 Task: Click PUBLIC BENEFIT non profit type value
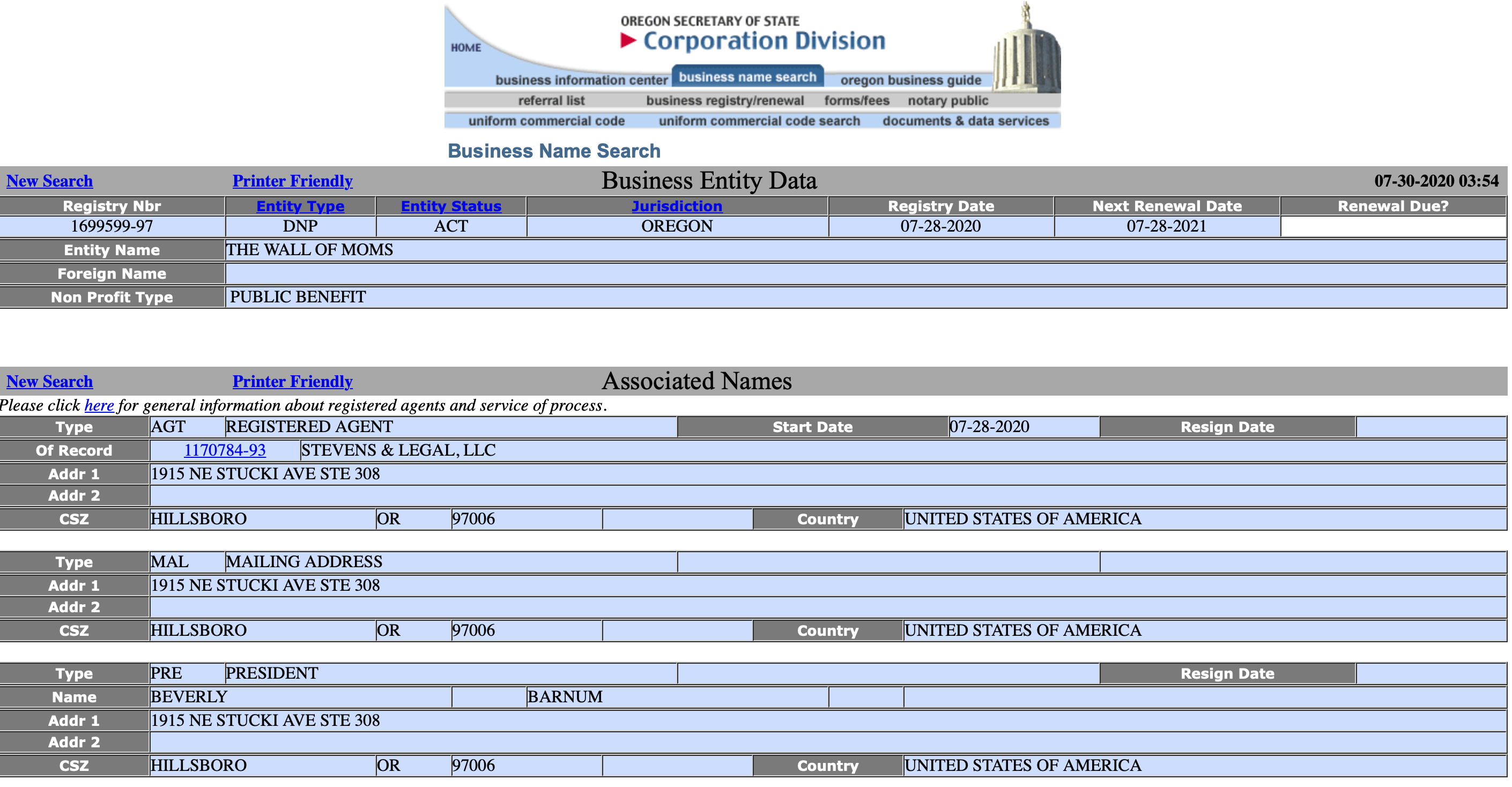[298, 297]
